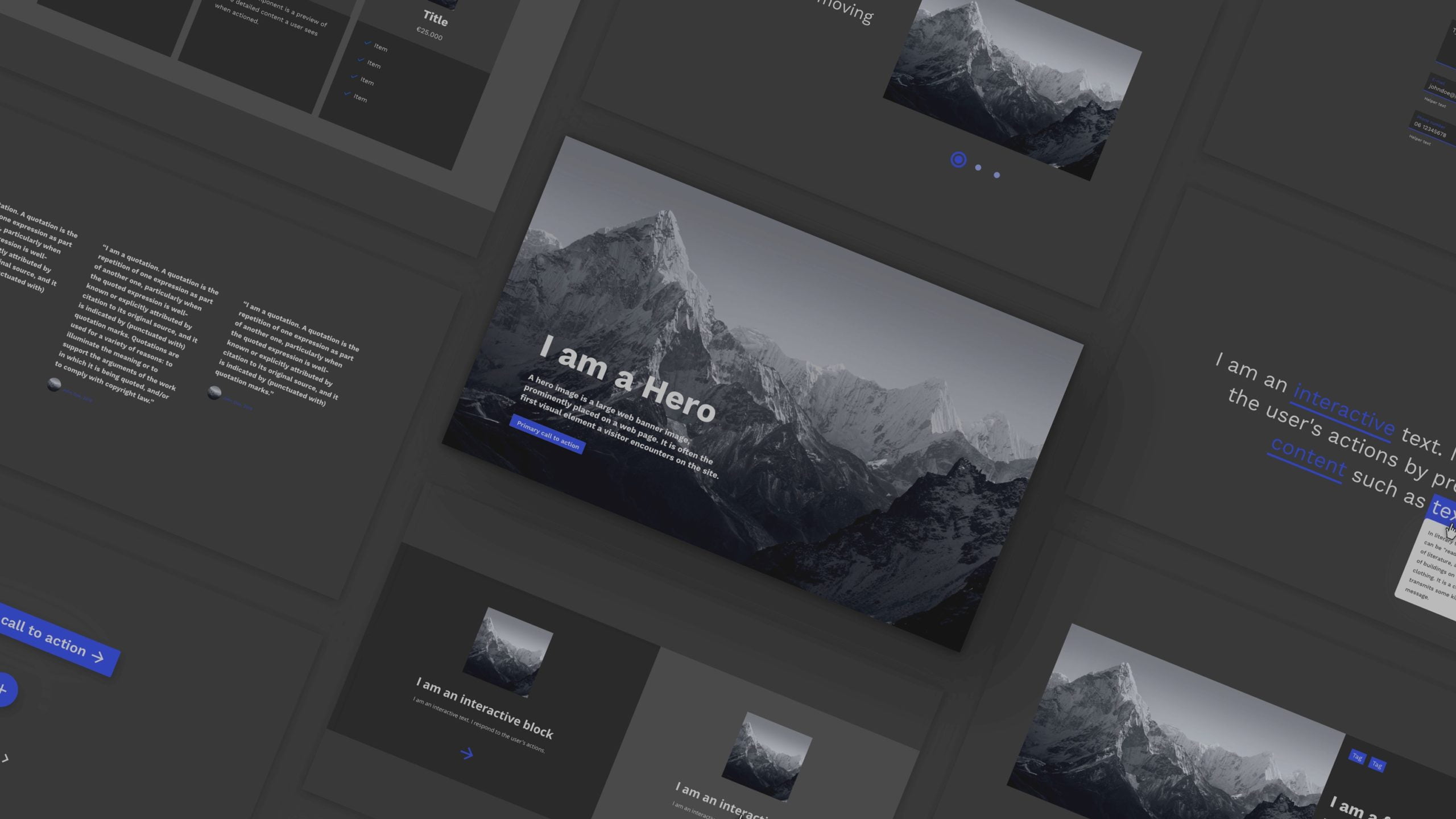Switch to the middle carousel dot
This screenshot has height=819, width=1456.
pyautogui.click(x=978, y=168)
